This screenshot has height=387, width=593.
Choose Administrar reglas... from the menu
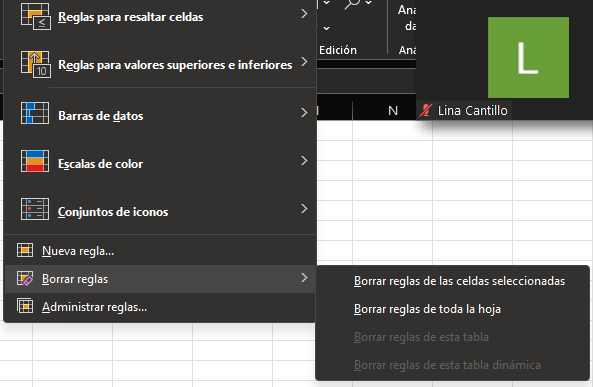160,307
